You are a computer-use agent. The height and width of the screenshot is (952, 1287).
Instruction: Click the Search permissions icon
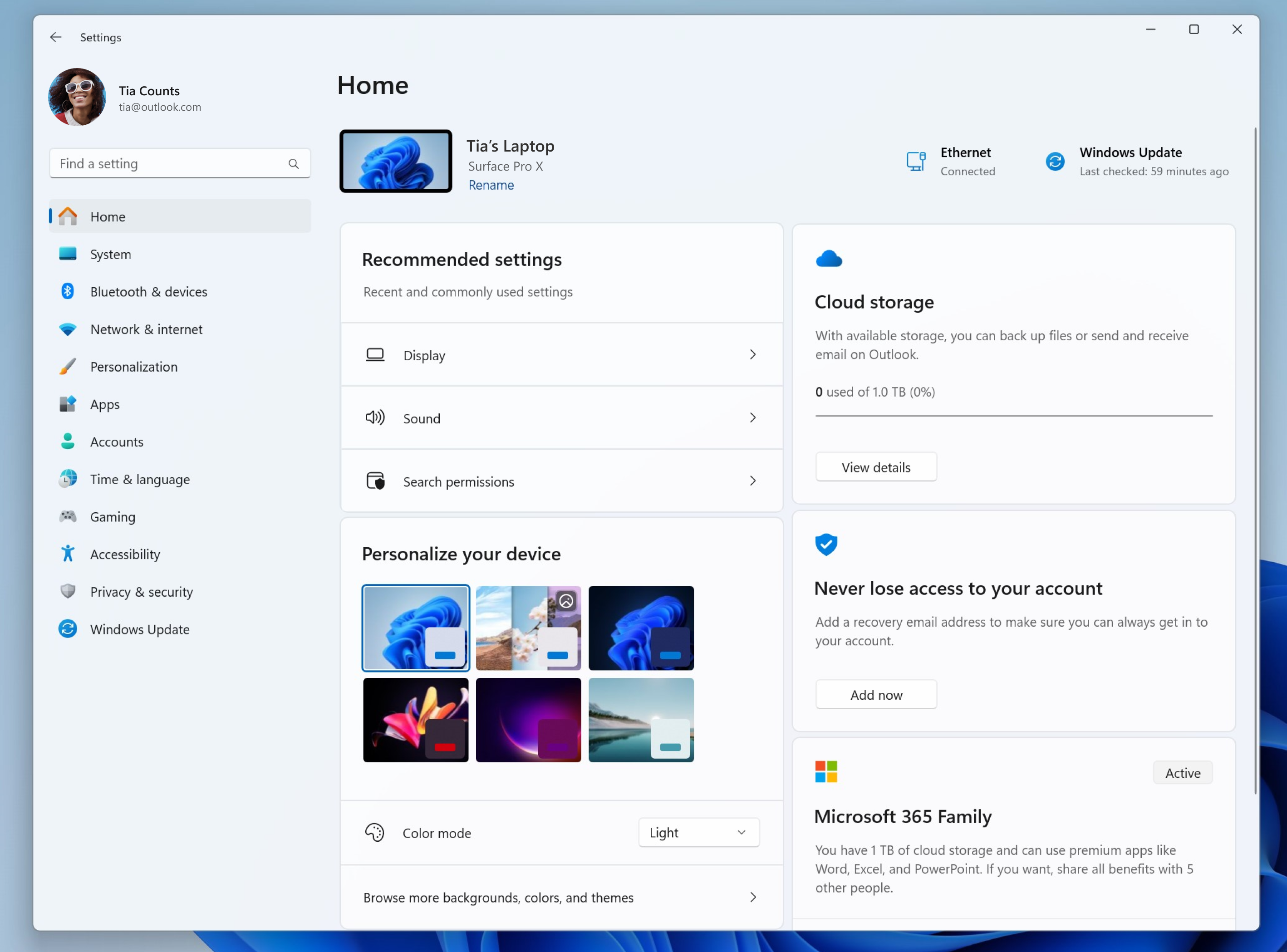(375, 481)
